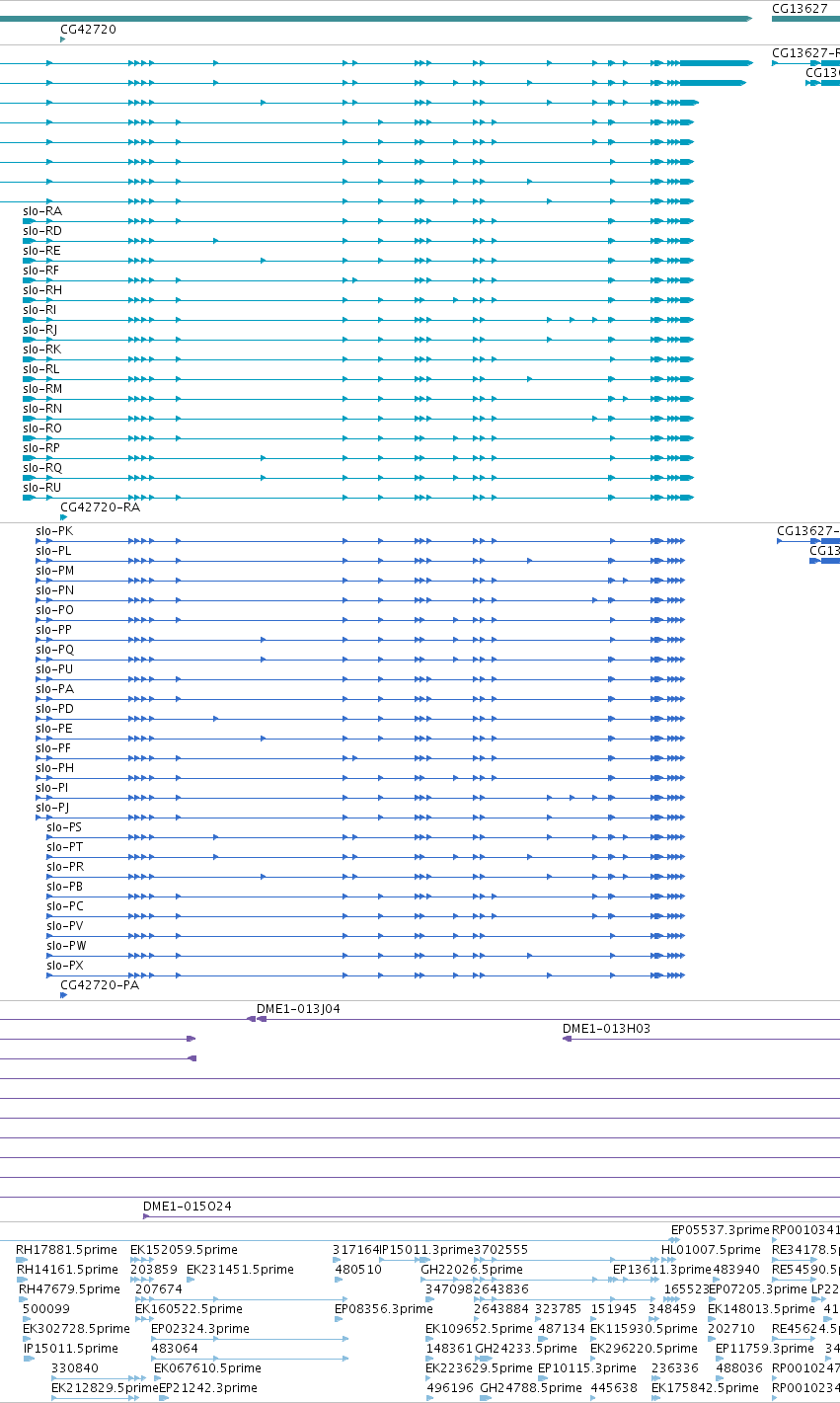Select the EP11759.3prime EST label

[x=764, y=1349]
